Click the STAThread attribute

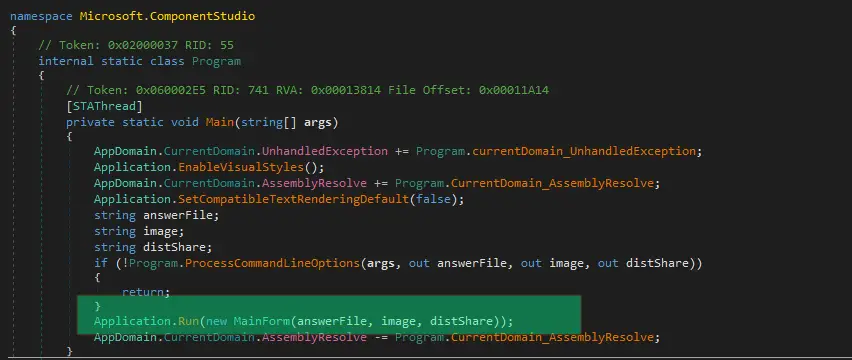(104, 106)
